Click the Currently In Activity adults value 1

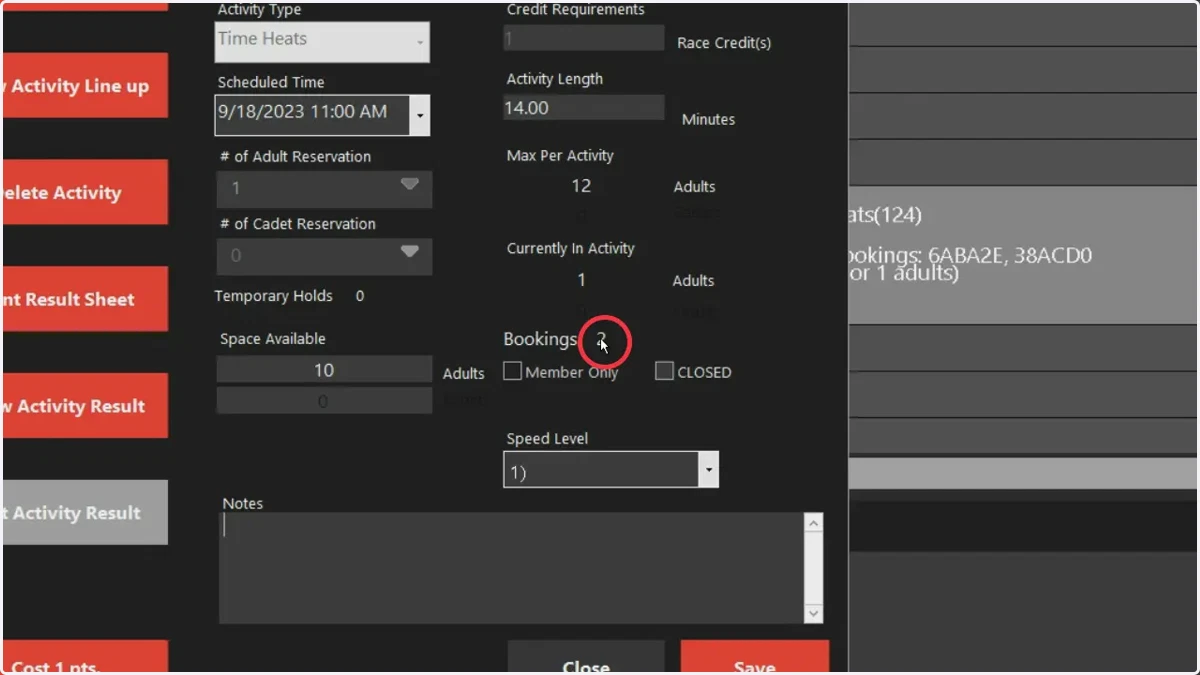click(x=581, y=281)
